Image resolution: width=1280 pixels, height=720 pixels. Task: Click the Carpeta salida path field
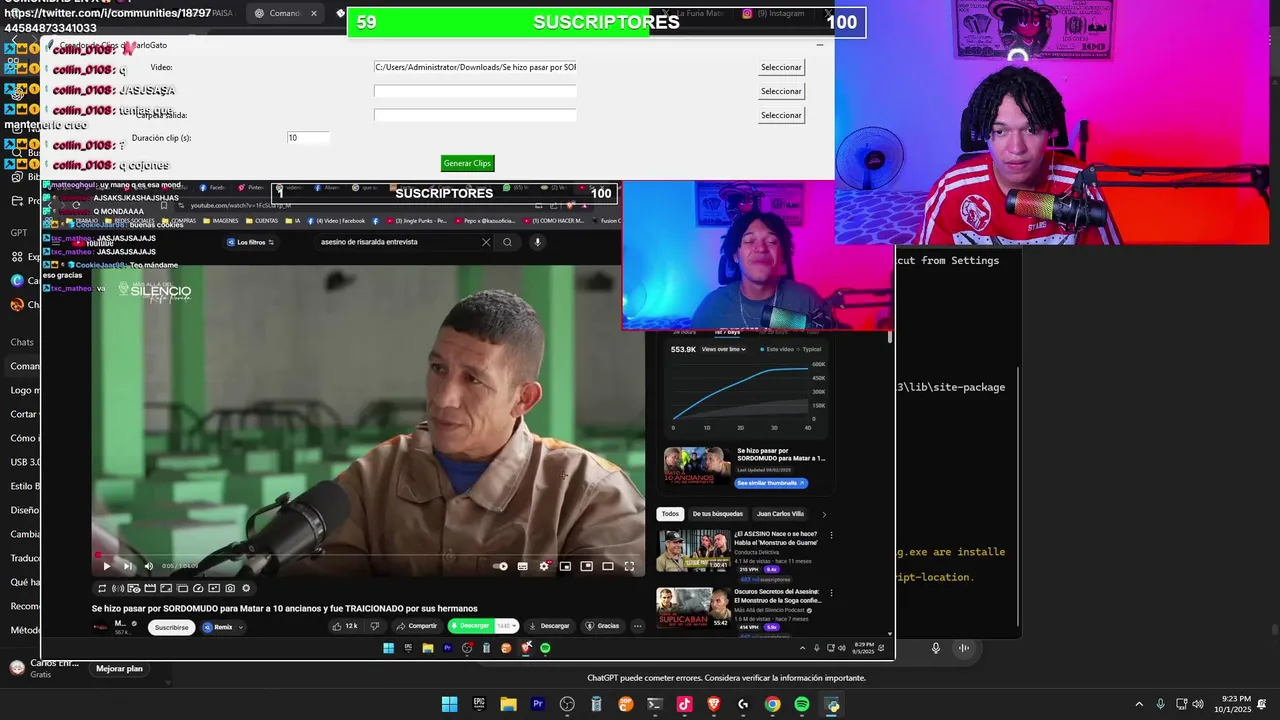pyautogui.click(x=475, y=115)
